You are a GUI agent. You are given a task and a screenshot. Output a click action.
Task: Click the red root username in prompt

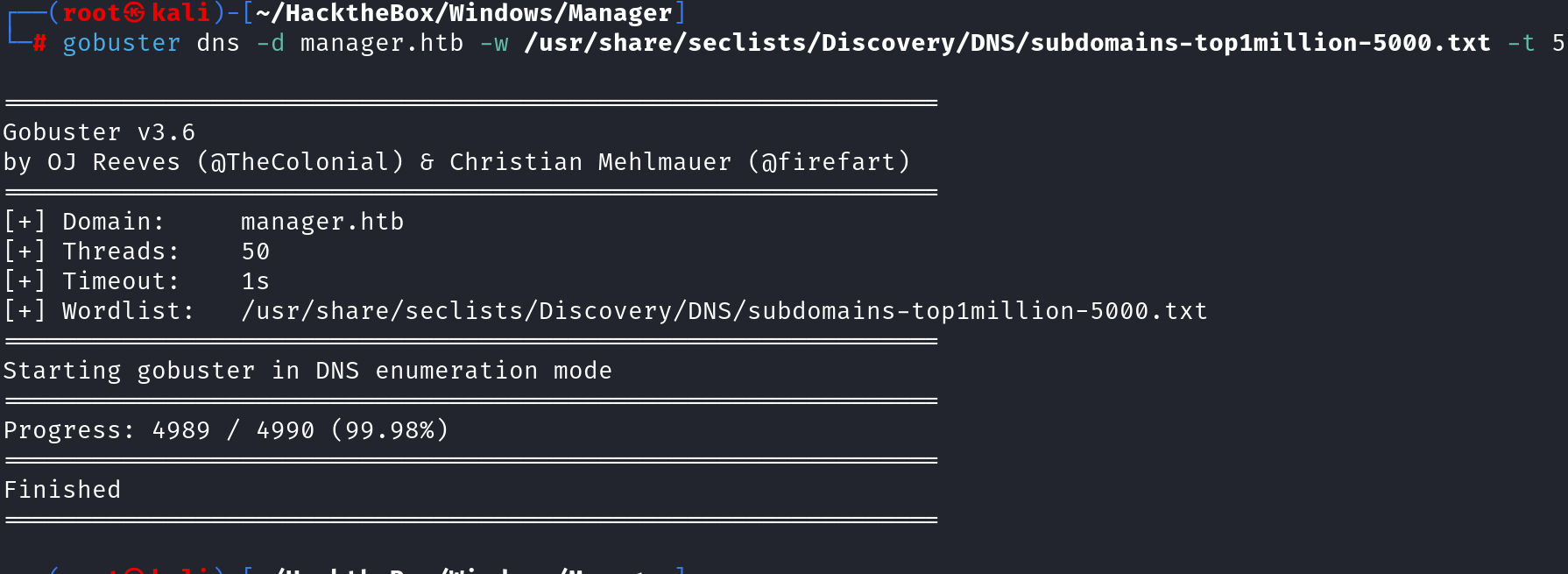tap(91, 12)
